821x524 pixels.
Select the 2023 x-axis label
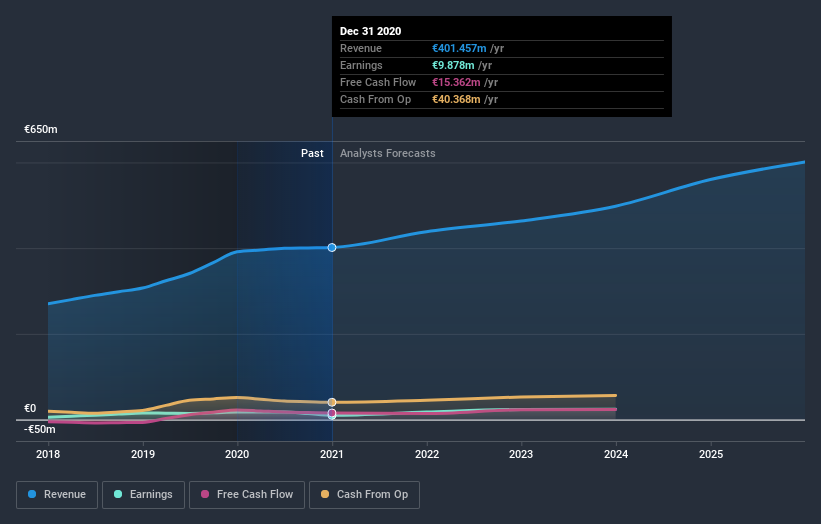click(521, 454)
